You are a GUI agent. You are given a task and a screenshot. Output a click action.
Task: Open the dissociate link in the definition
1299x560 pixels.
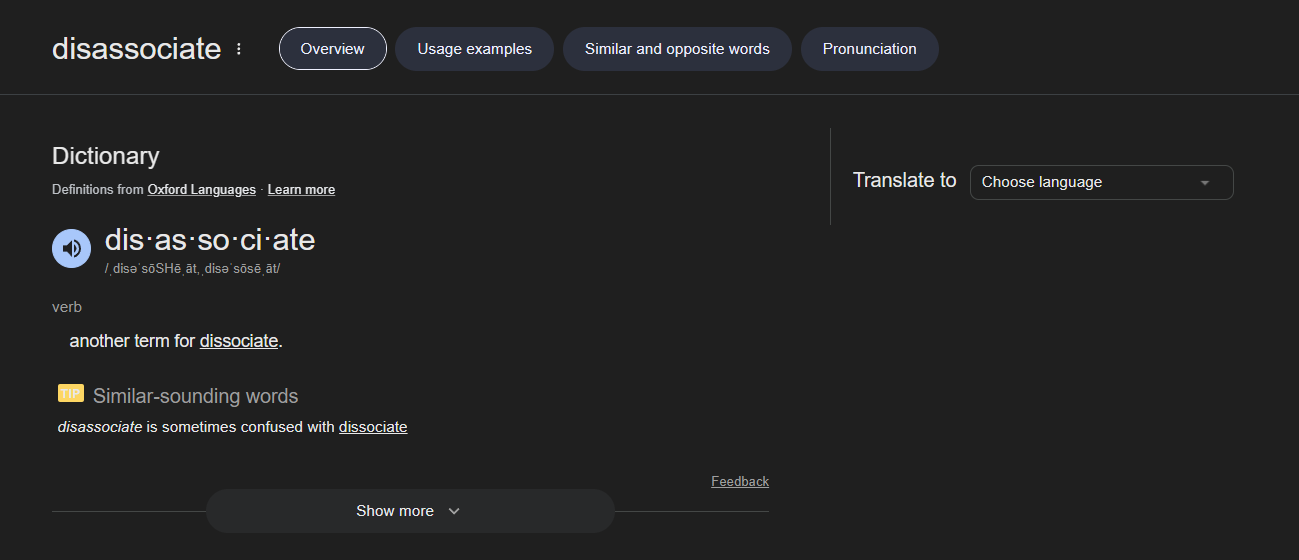click(239, 341)
